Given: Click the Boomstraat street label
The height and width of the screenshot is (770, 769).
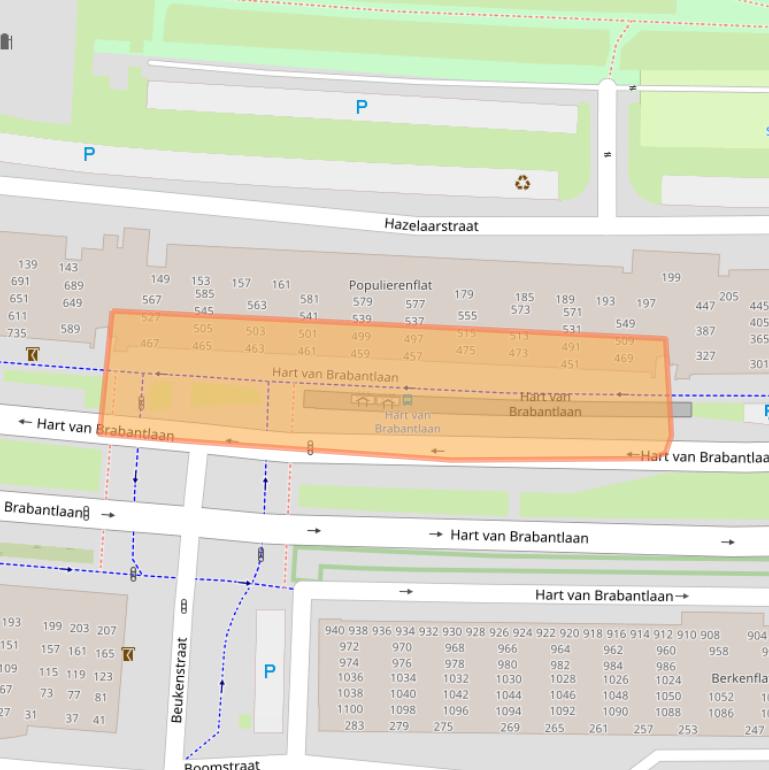Looking at the screenshot, I should [222, 765].
